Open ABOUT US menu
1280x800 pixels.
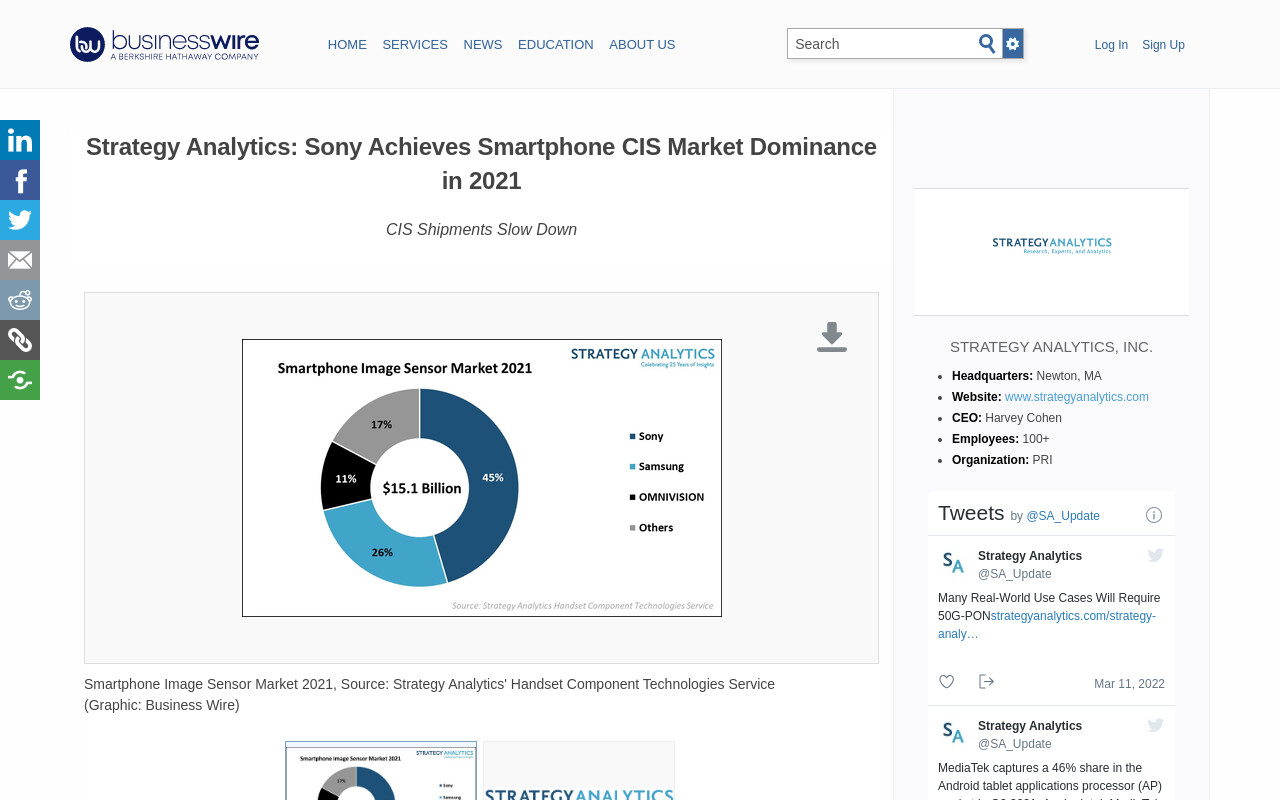642,45
